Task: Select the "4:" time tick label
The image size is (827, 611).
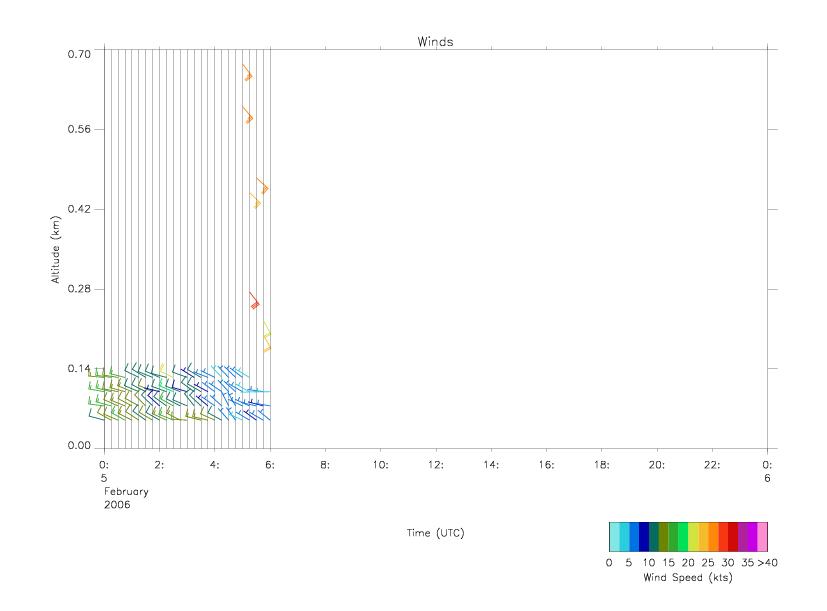Action: [215, 465]
